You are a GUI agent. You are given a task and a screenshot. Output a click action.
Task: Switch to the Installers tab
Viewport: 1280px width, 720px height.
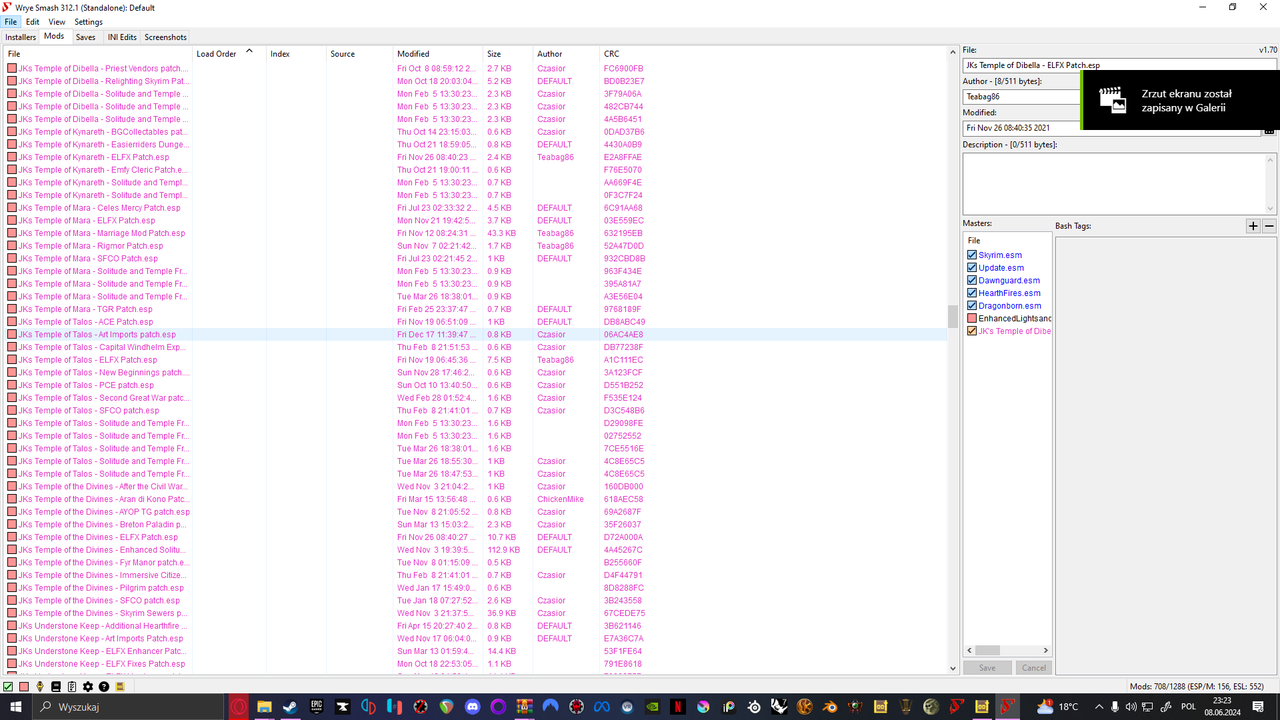tap(20, 36)
